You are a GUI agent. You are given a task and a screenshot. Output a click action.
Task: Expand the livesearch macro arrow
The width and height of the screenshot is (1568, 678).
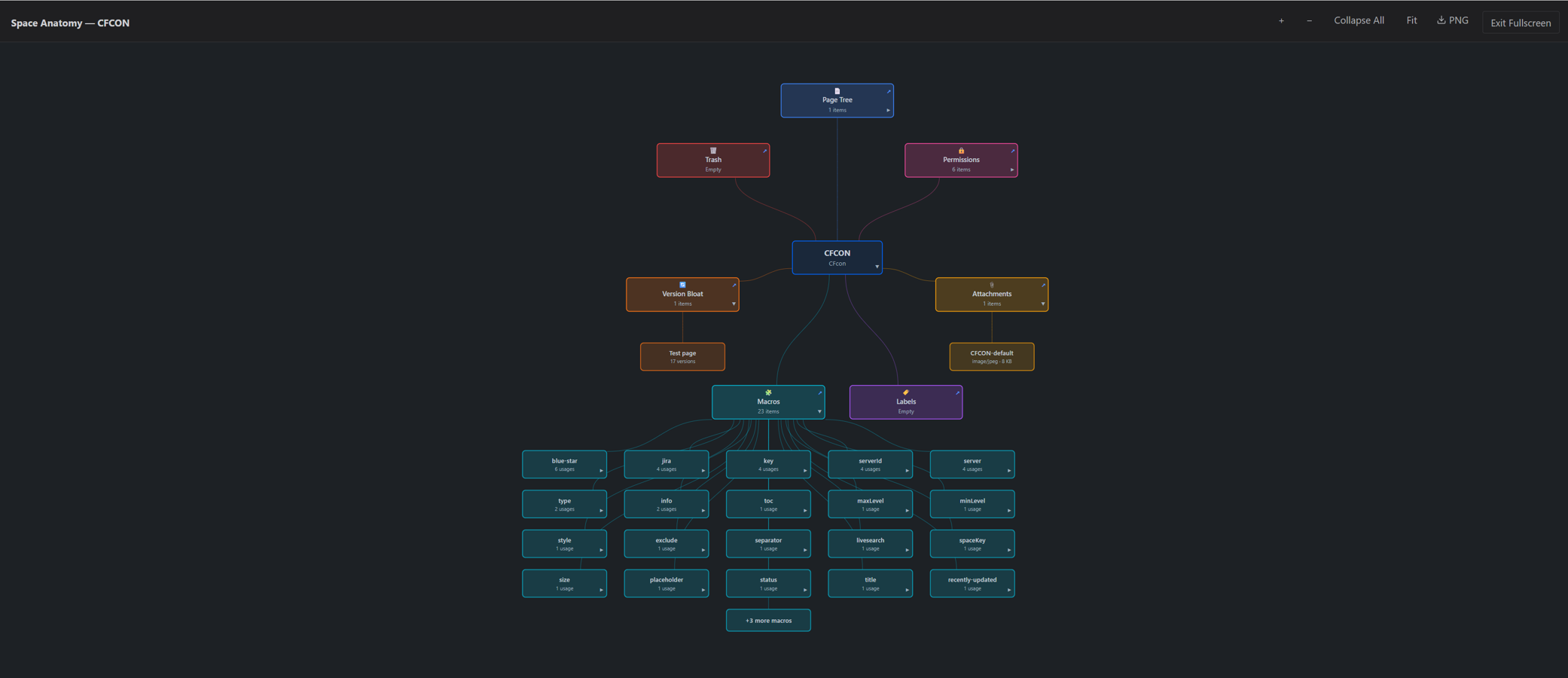[907, 550]
